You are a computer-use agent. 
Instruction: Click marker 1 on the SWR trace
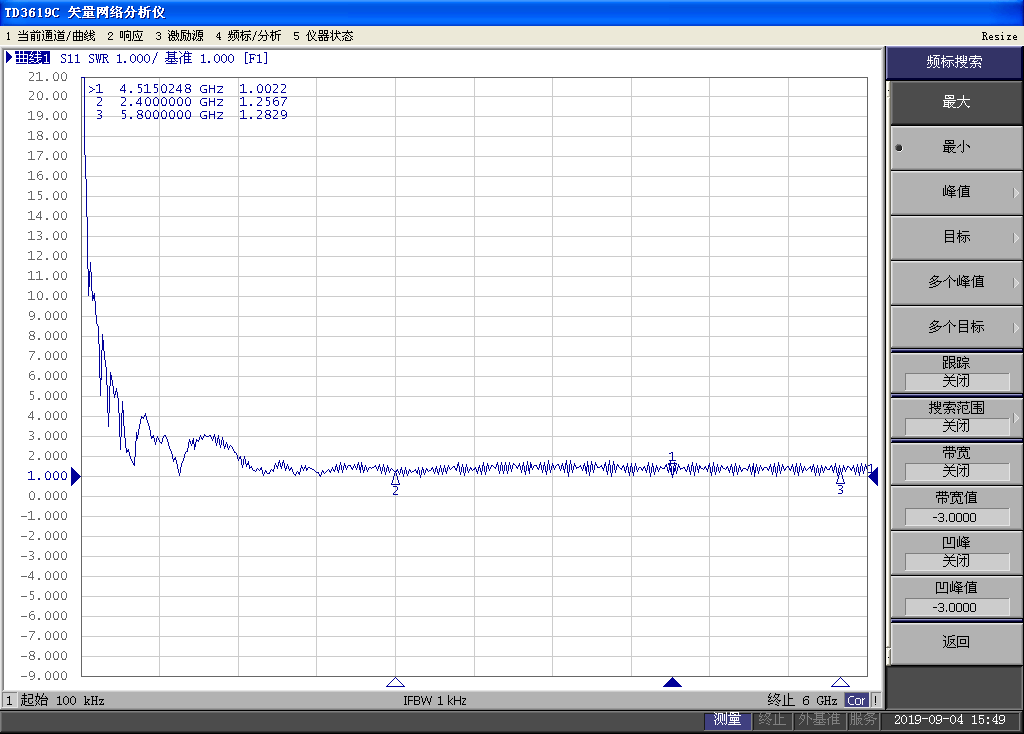672,465
